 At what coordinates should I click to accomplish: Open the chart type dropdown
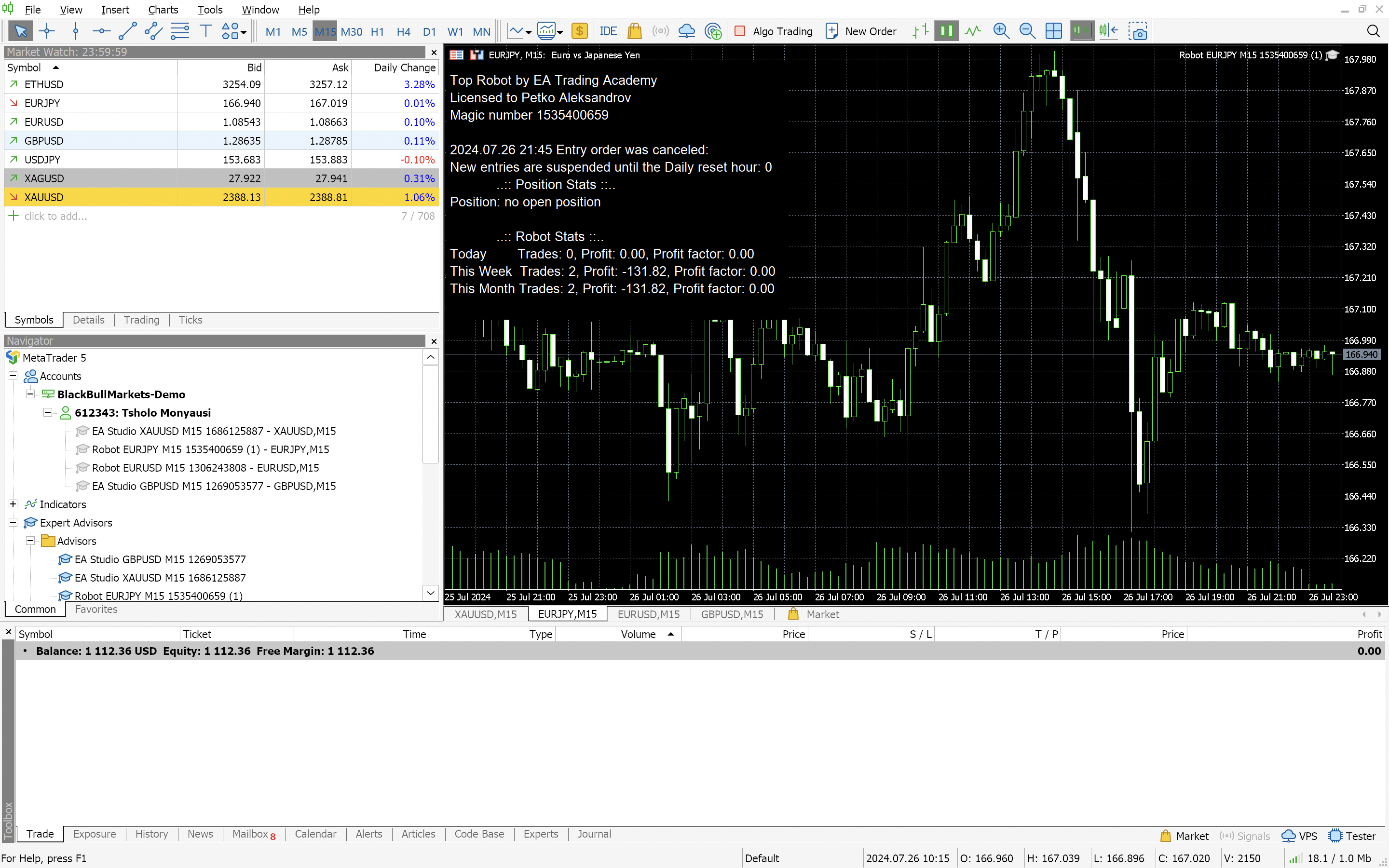coord(519,31)
